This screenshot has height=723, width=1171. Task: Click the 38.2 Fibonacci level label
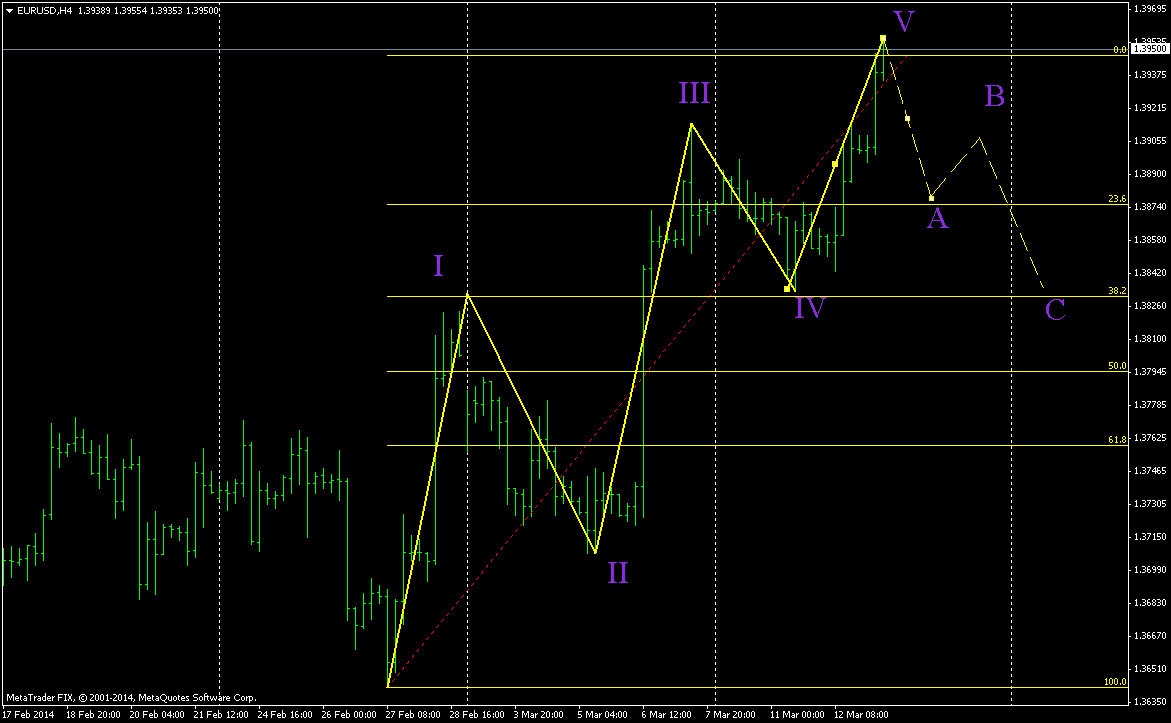pos(1117,290)
